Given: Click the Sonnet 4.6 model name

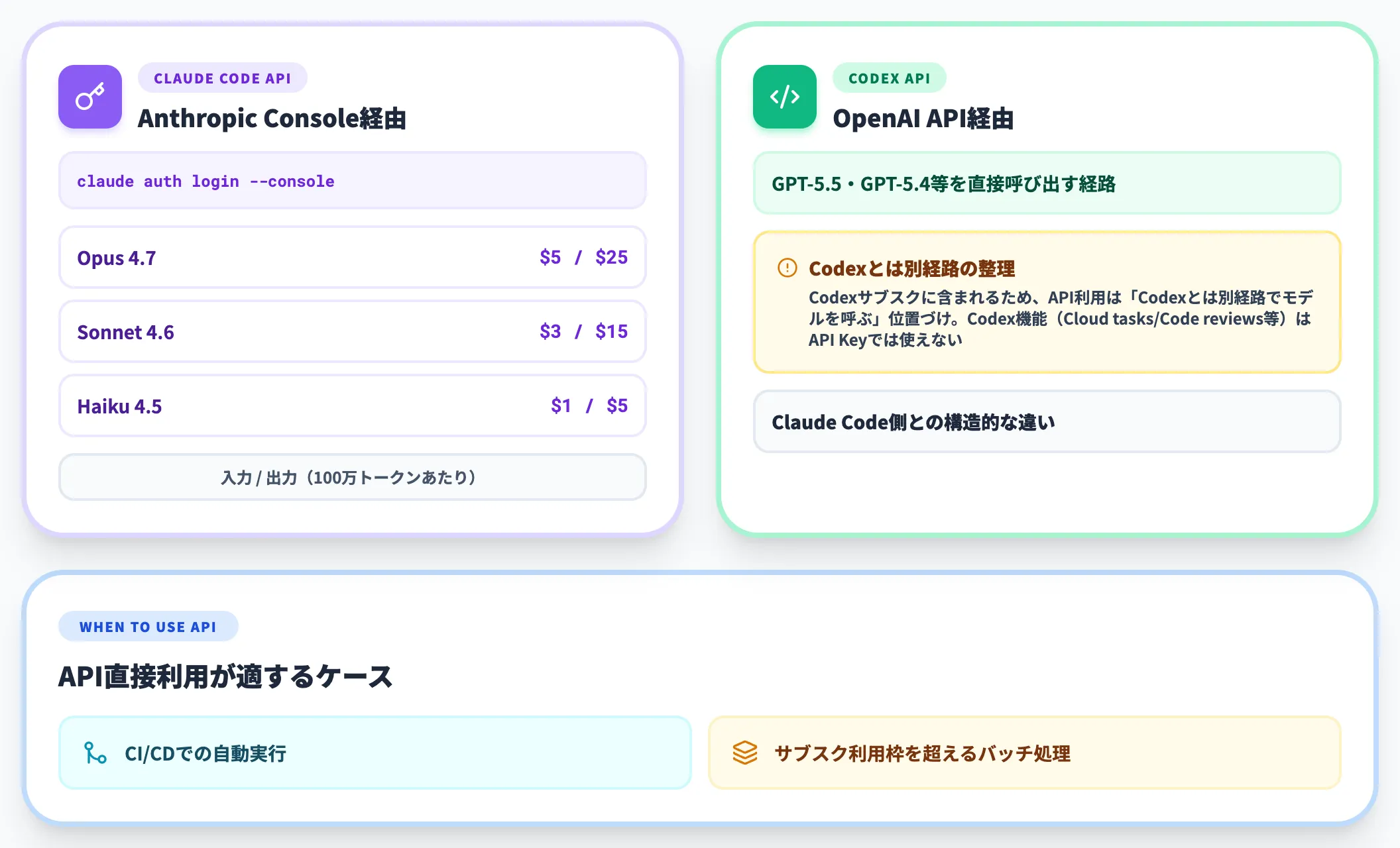Looking at the screenshot, I should coord(125,332).
